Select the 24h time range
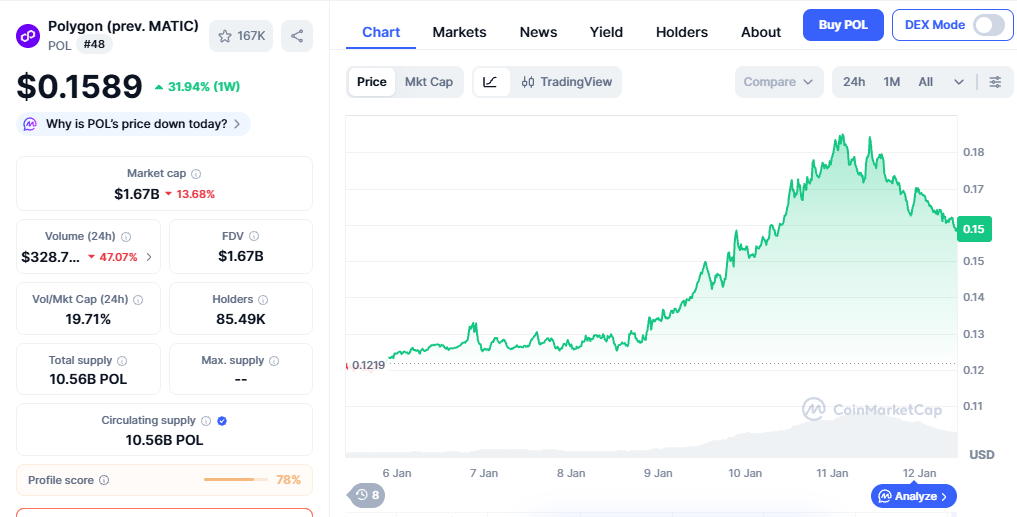Image resolution: width=1017 pixels, height=517 pixels. click(854, 82)
